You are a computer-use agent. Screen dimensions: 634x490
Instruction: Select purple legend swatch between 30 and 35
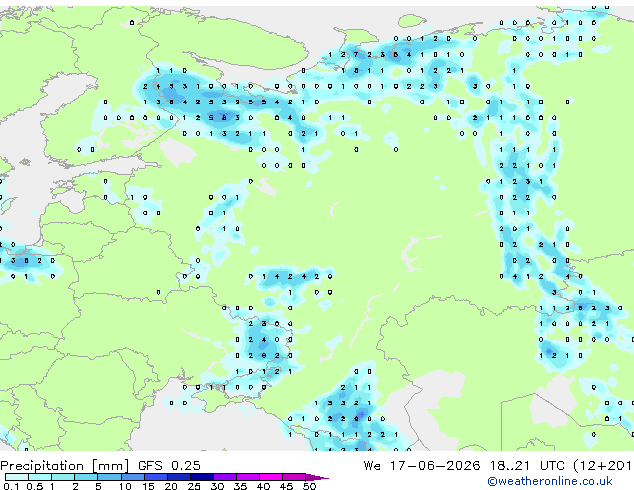tap(225, 477)
